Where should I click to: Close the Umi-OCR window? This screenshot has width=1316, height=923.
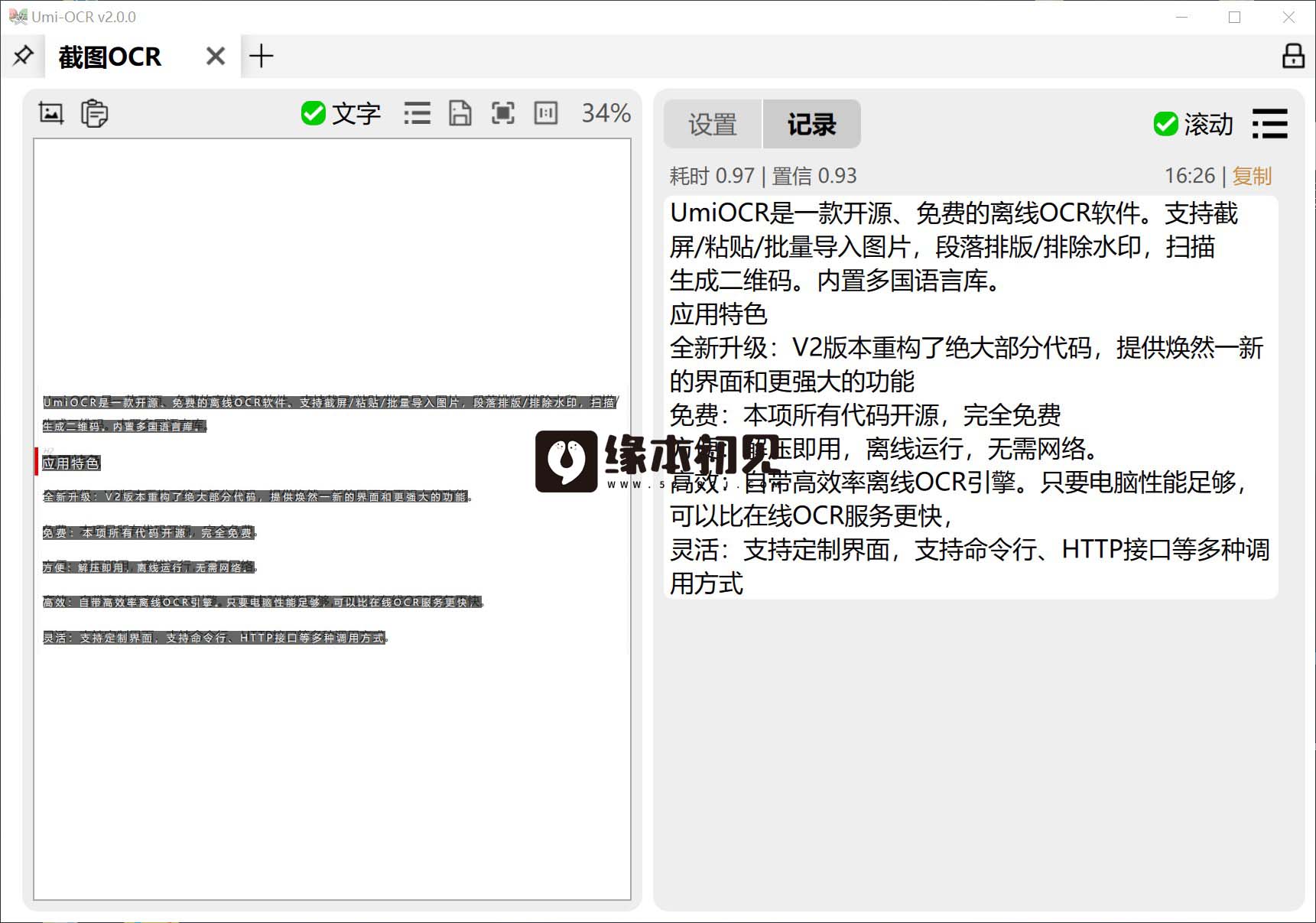pos(1288,17)
